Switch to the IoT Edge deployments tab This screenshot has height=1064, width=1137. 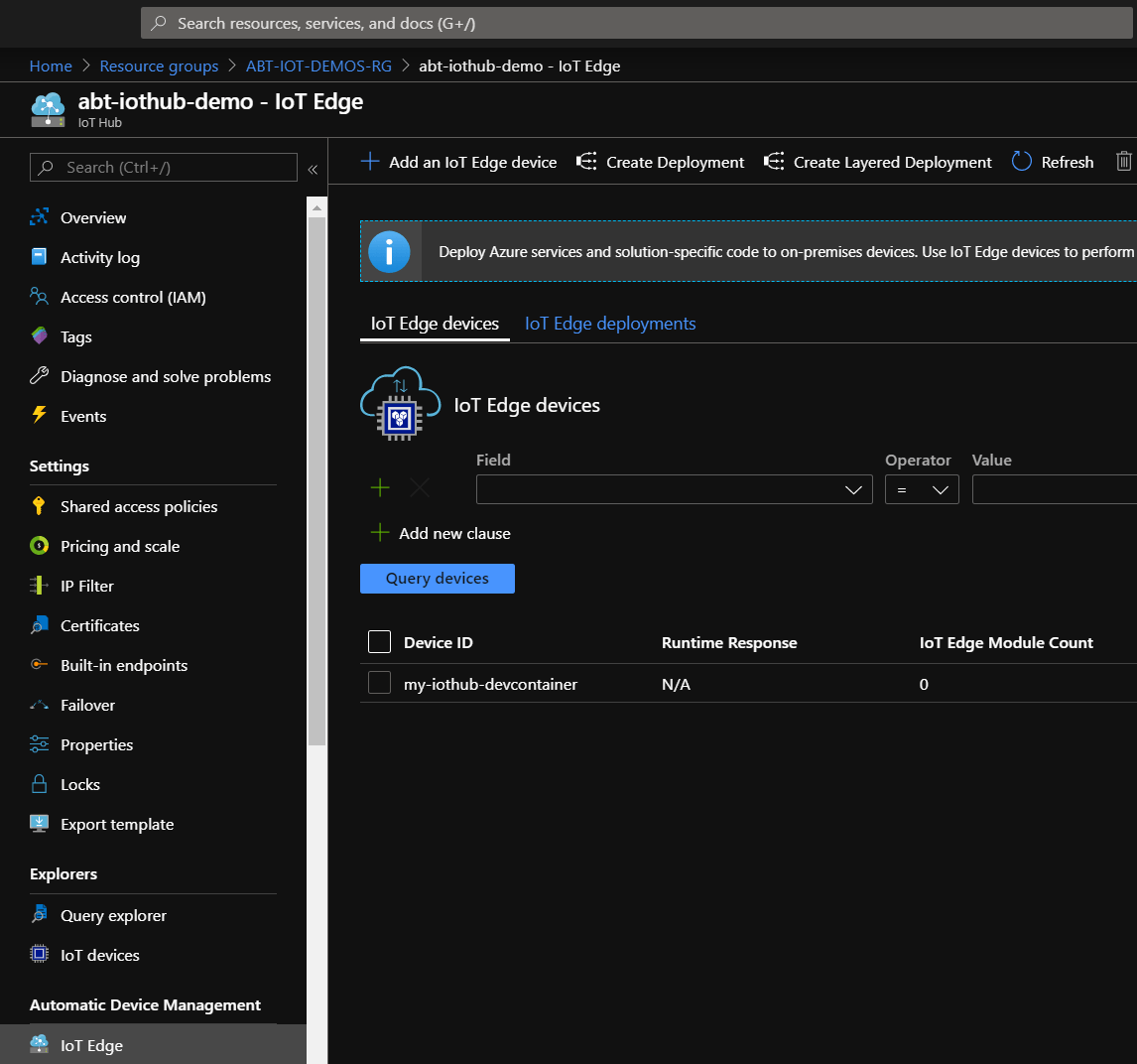tap(609, 323)
